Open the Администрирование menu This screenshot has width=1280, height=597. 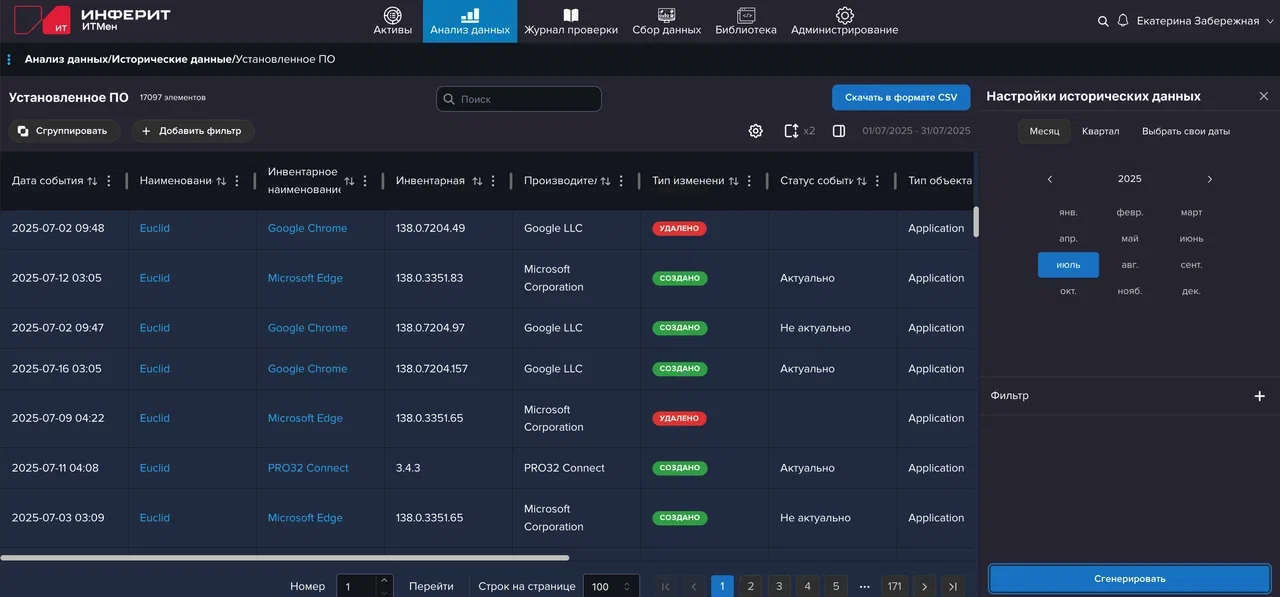pyautogui.click(x=844, y=21)
